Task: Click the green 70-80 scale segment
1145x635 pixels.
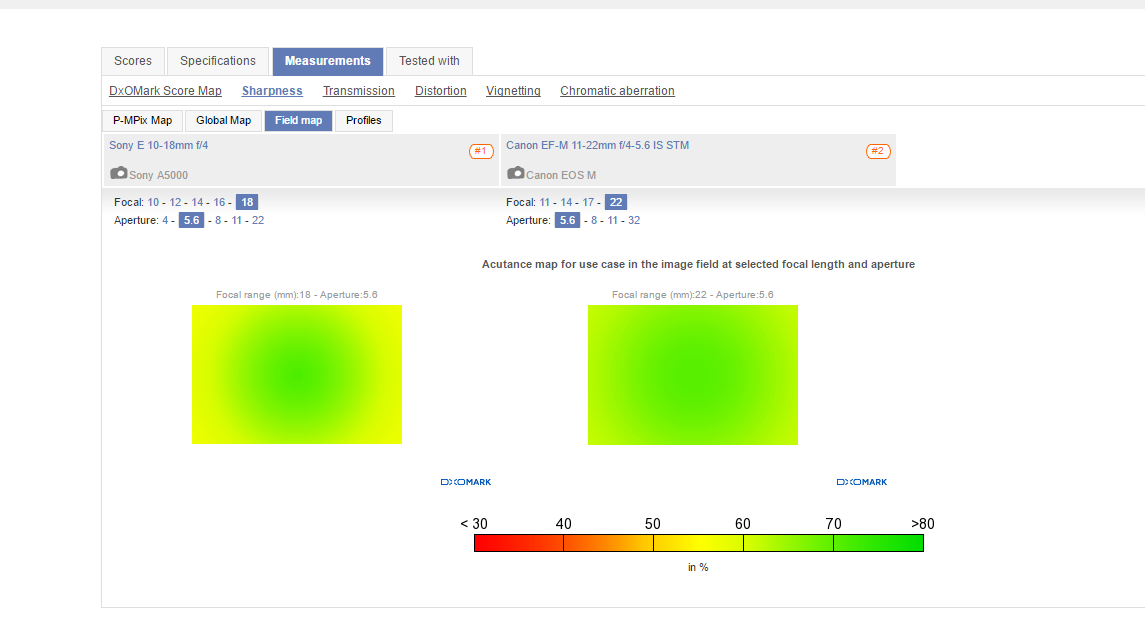Action: pyautogui.click(x=878, y=543)
